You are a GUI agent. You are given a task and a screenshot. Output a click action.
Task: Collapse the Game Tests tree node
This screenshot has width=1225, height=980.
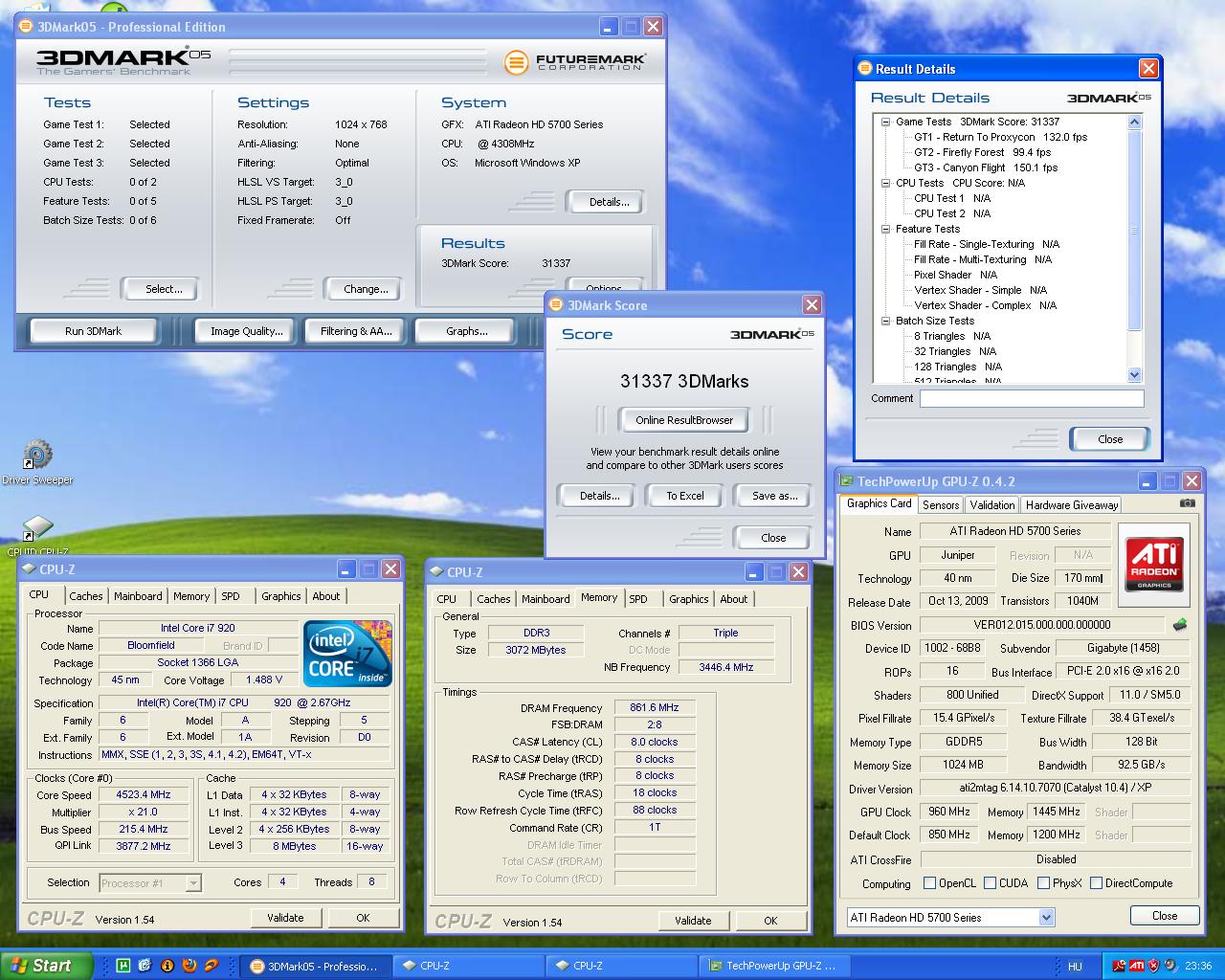[885, 122]
